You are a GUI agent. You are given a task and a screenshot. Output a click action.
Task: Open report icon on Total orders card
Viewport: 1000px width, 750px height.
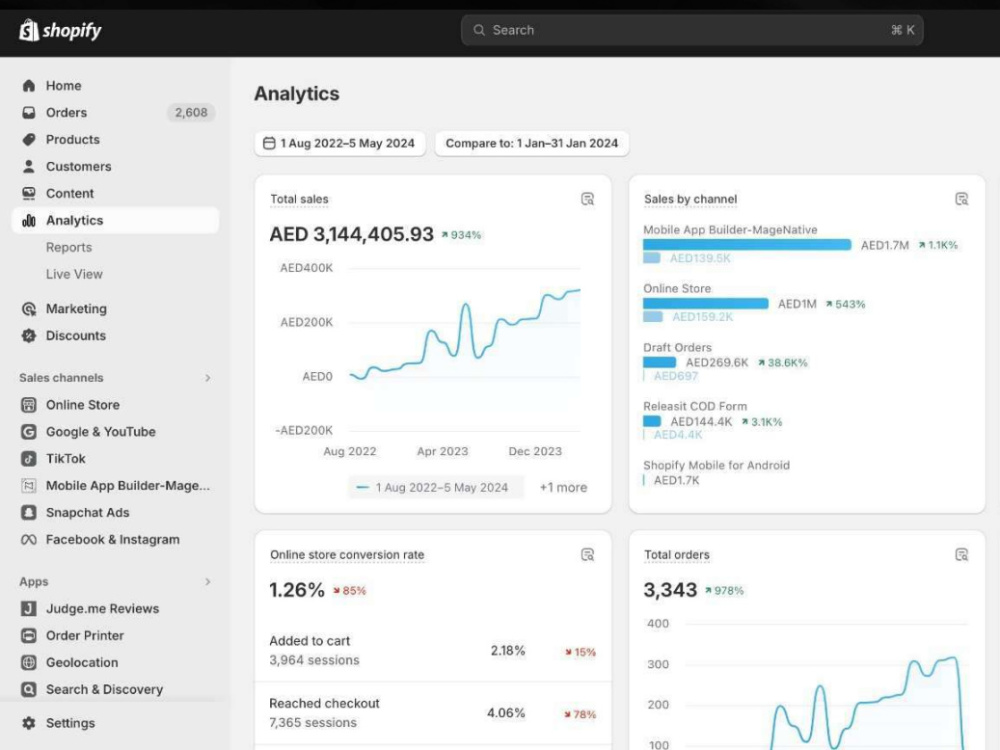click(962, 554)
